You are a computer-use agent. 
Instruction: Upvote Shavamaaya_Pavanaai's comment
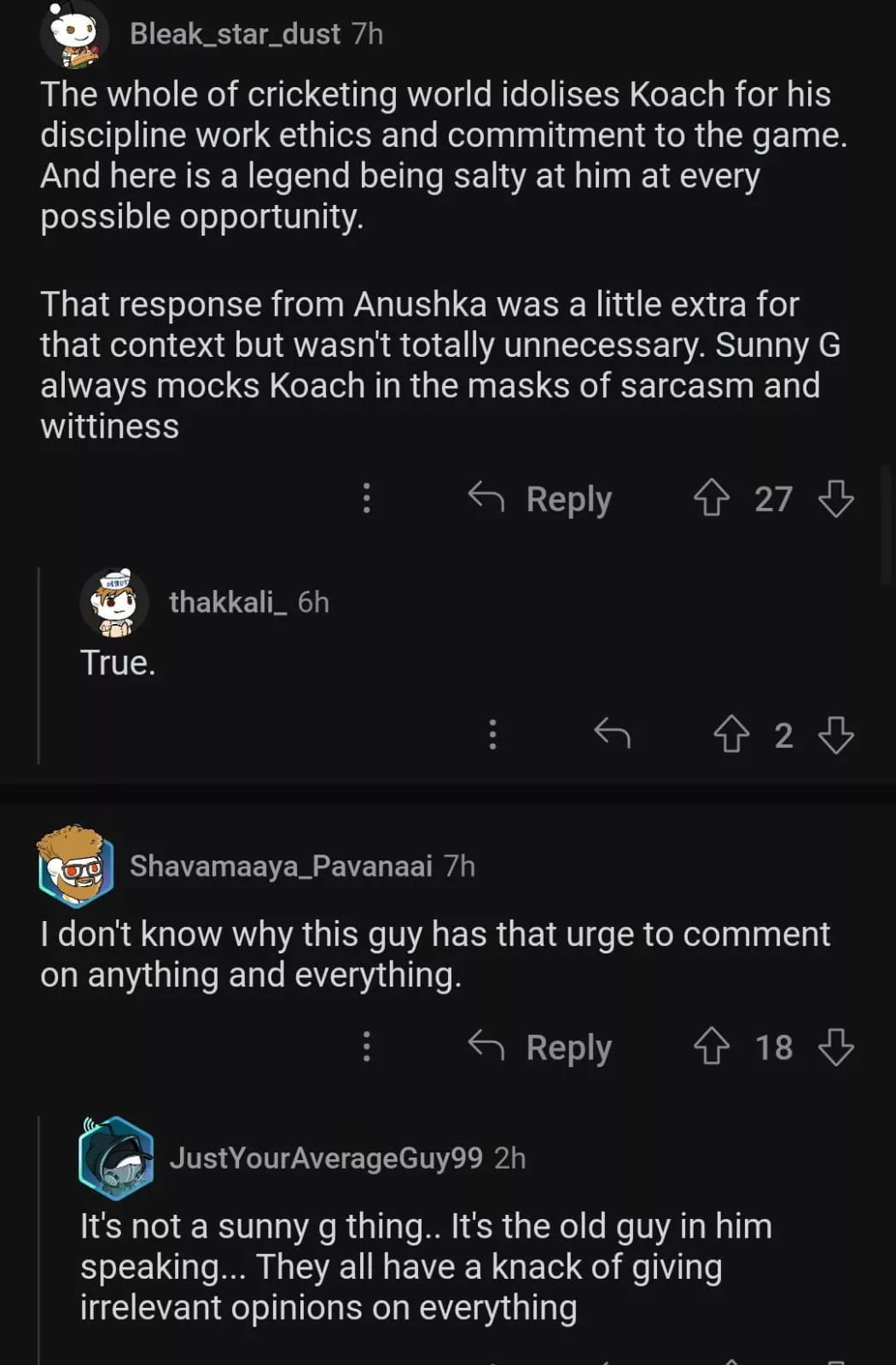pyautogui.click(x=711, y=1047)
